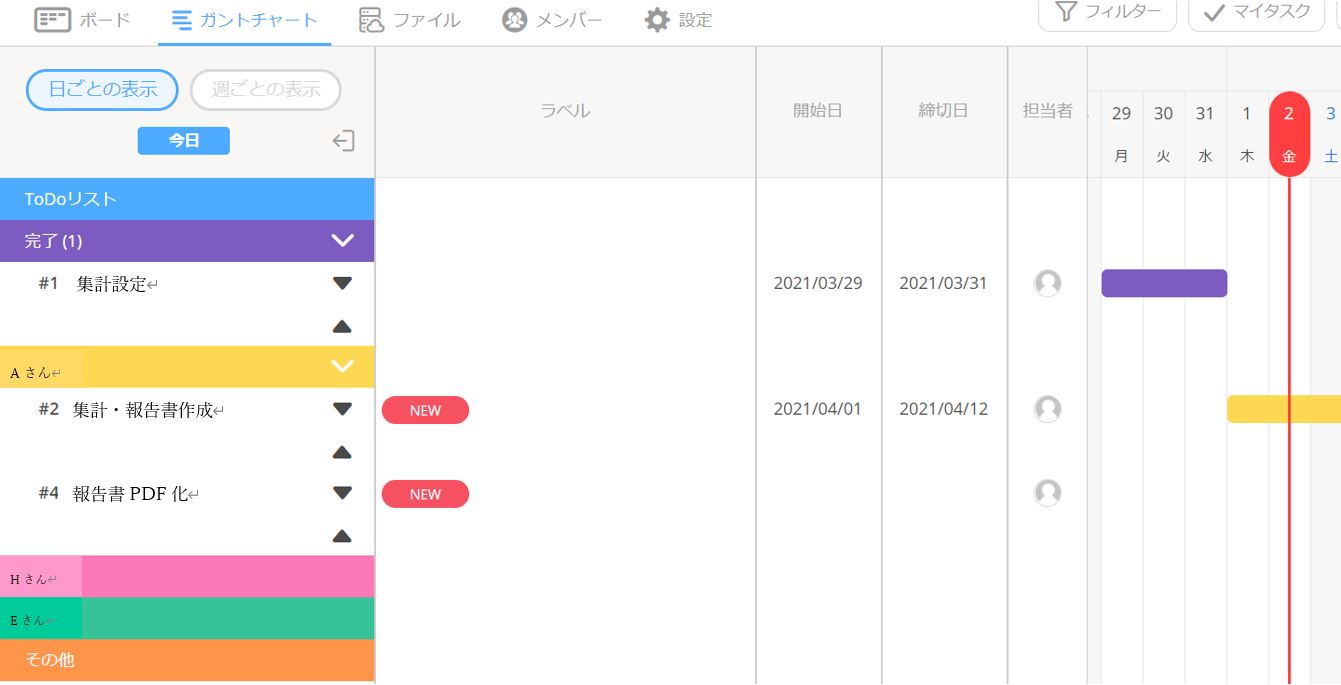This screenshot has width=1341, height=685.
Task: Click the Gantt chart lines icon
Action: pyautogui.click(x=182, y=20)
